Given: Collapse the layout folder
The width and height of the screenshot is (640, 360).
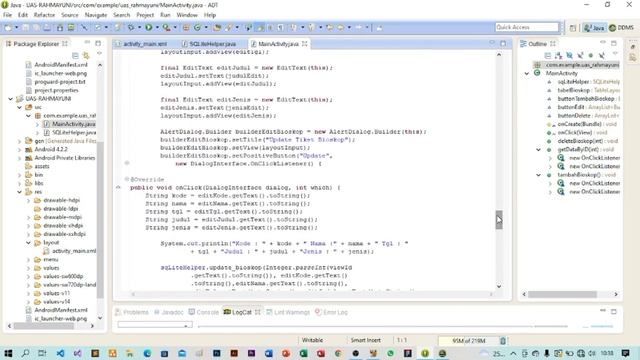Looking at the screenshot, I should click(x=28, y=243).
